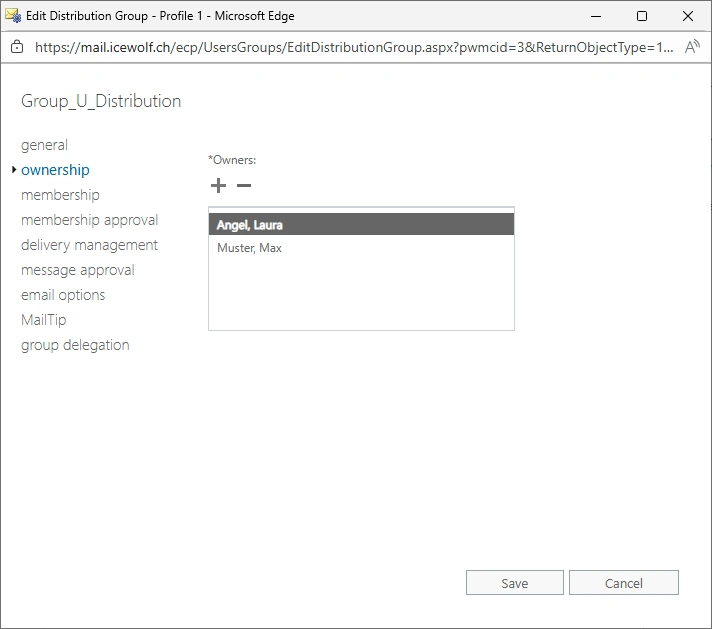Image resolution: width=712 pixels, height=629 pixels.
Task: Click the plus icon to add owner
Action: [x=218, y=186]
